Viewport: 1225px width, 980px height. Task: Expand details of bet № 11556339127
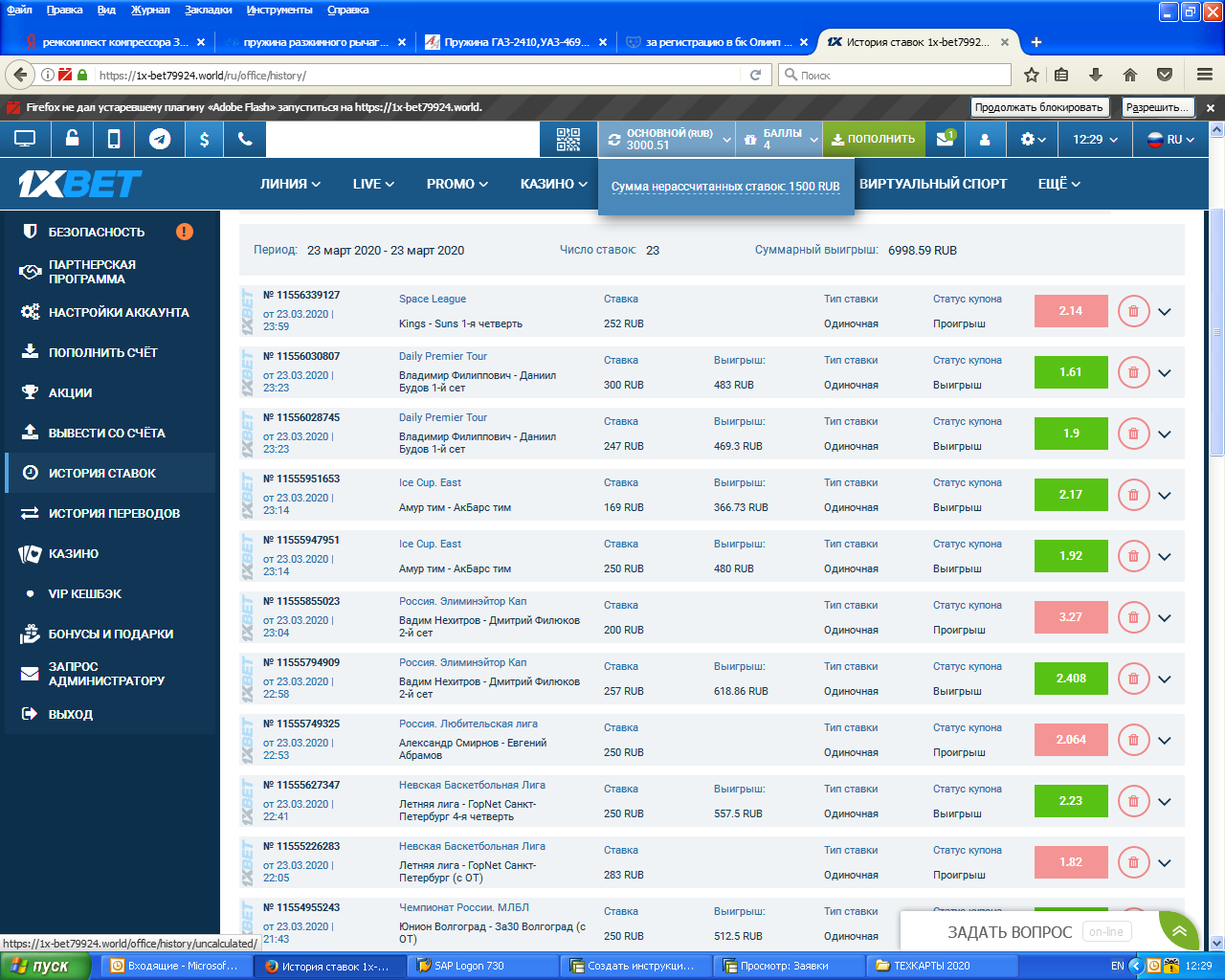1165,312
